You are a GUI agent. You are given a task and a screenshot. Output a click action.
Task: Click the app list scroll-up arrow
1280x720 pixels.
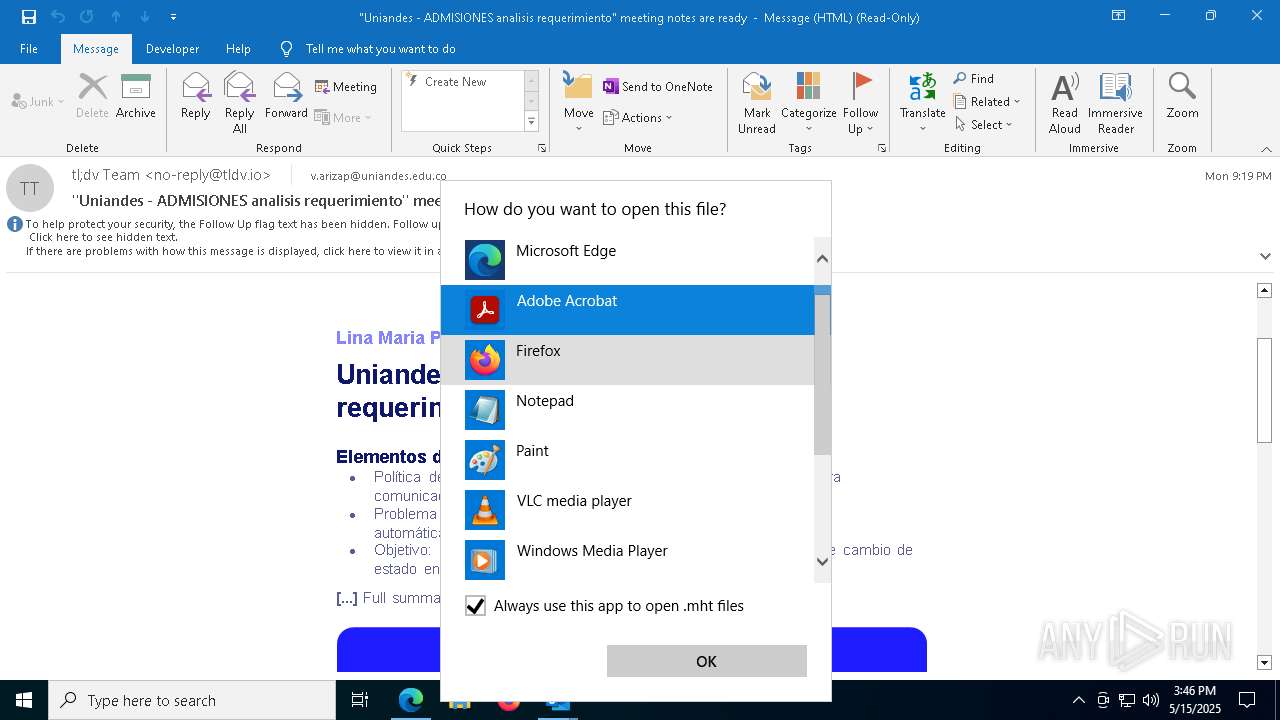pyautogui.click(x=822, y=258)
